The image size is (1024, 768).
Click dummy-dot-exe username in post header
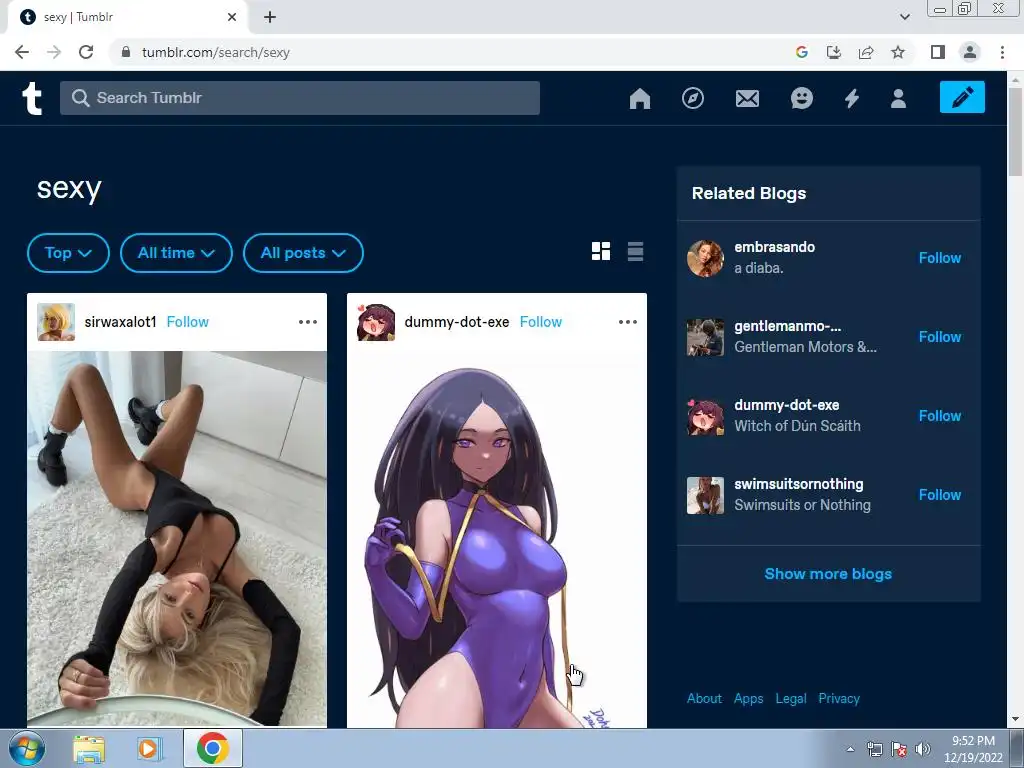click(456, 322)
